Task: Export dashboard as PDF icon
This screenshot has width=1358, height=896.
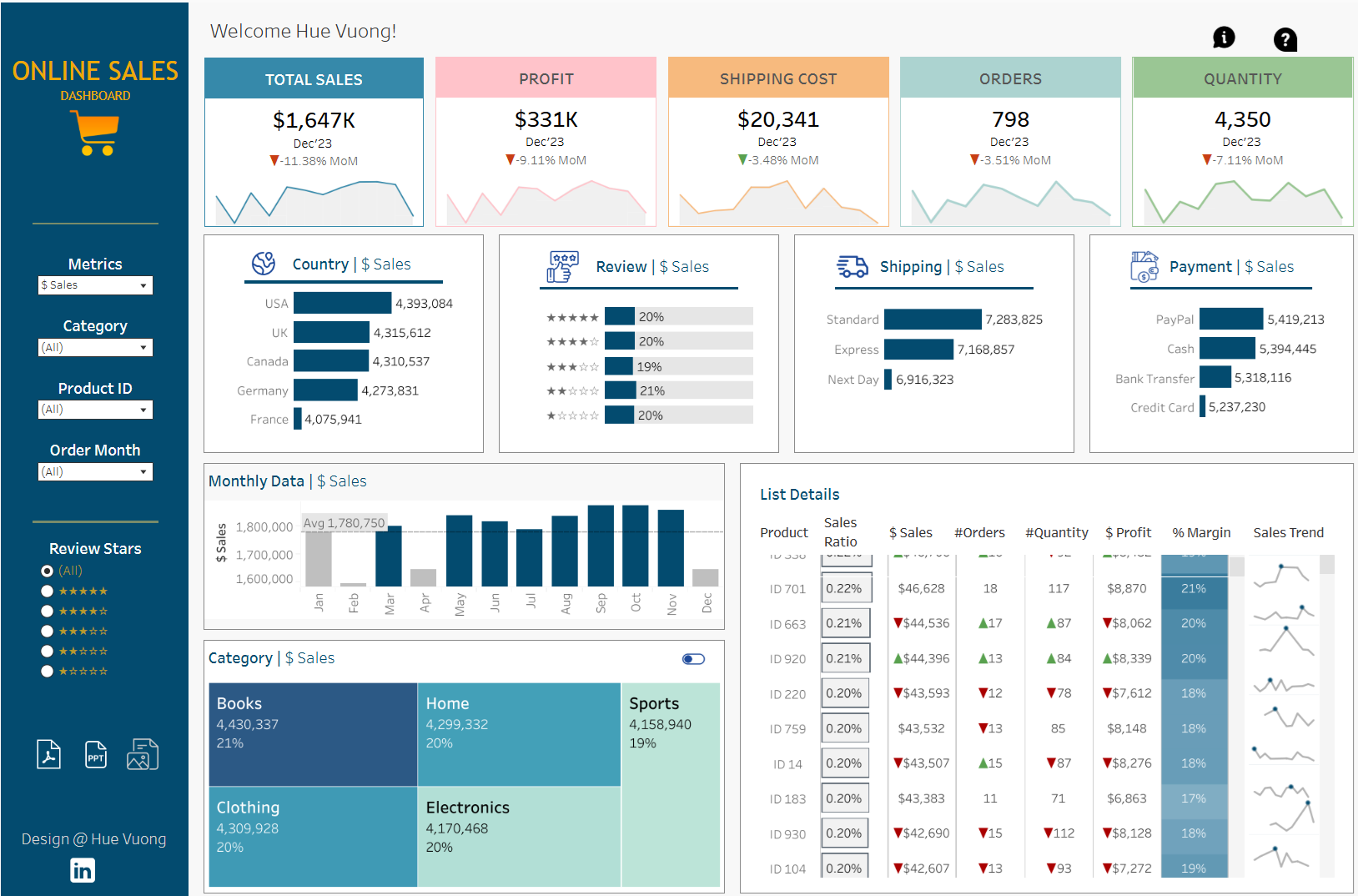Action: 49,754
